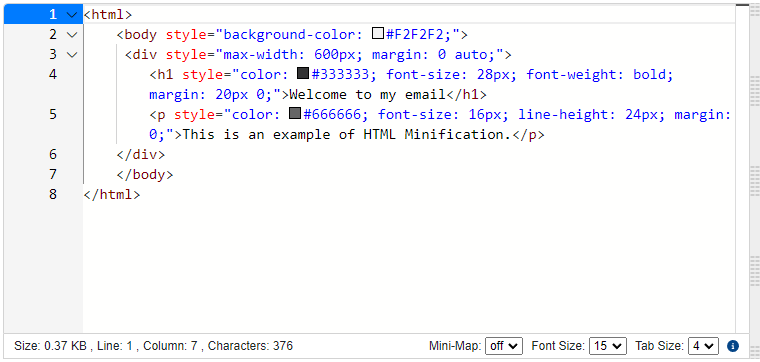This screenshot has height=362, width=760.
Task: Open the blue info icon in status bar
Action: [x=733, y=346]
